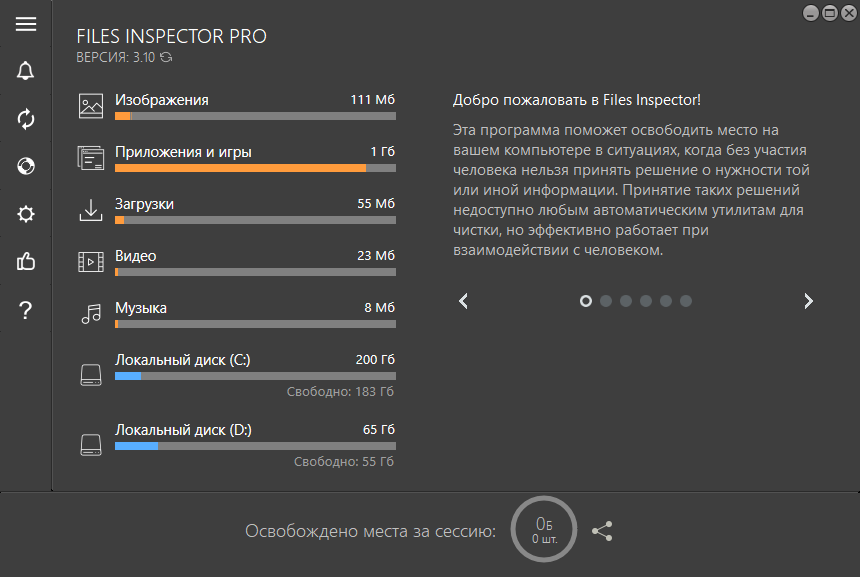Select the second carousel page dot
Screen dimensions: 860x577
[x=606, y=301]
